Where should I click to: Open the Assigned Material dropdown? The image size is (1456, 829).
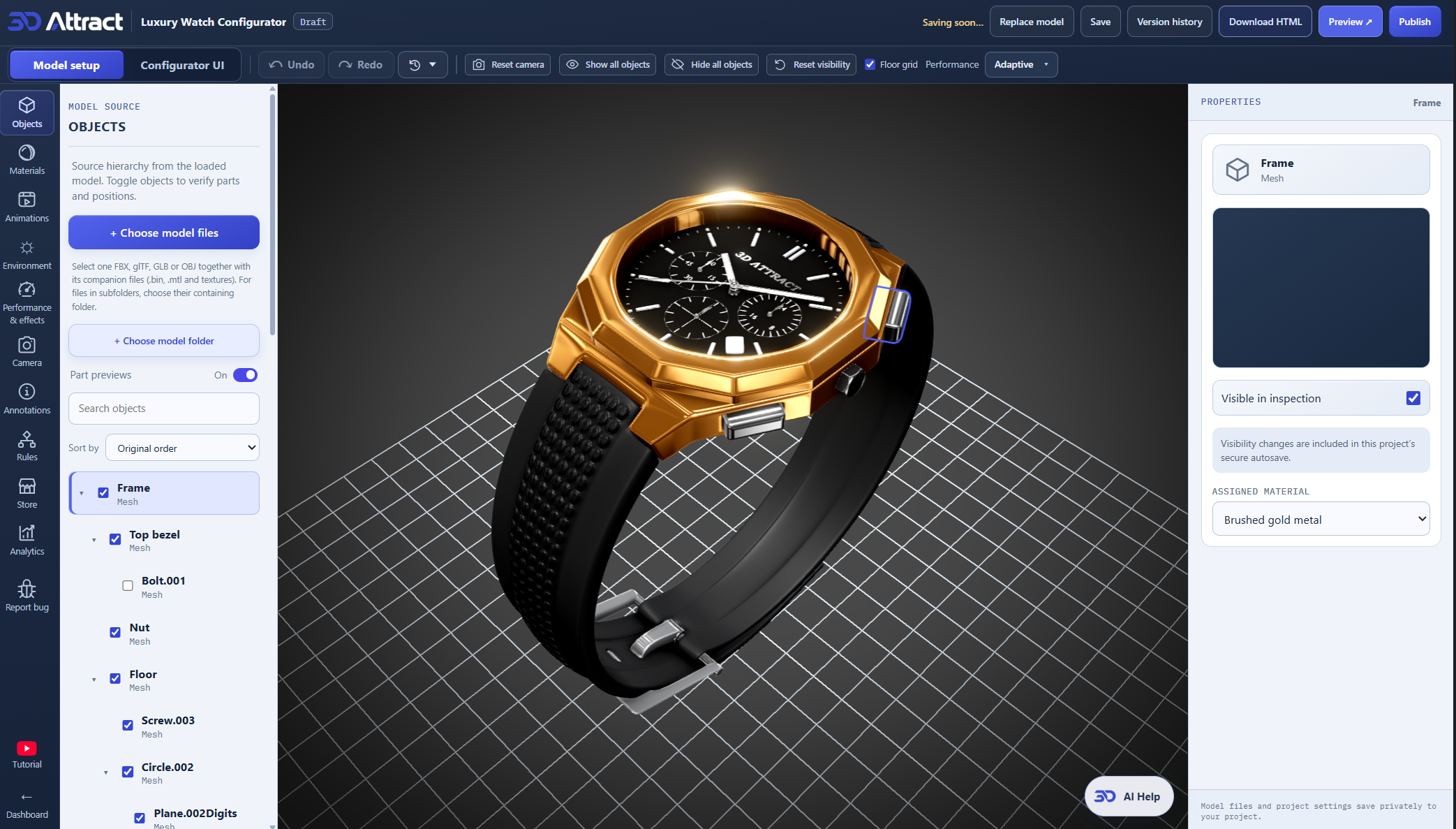click(1321, 519)
